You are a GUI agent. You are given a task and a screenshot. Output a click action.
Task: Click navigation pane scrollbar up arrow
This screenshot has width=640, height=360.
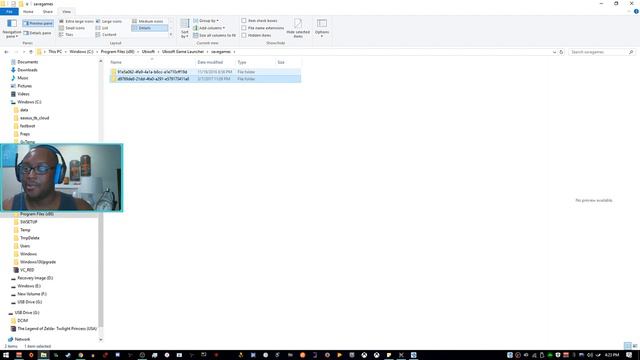pyautogui.click(x=100, y=61)
